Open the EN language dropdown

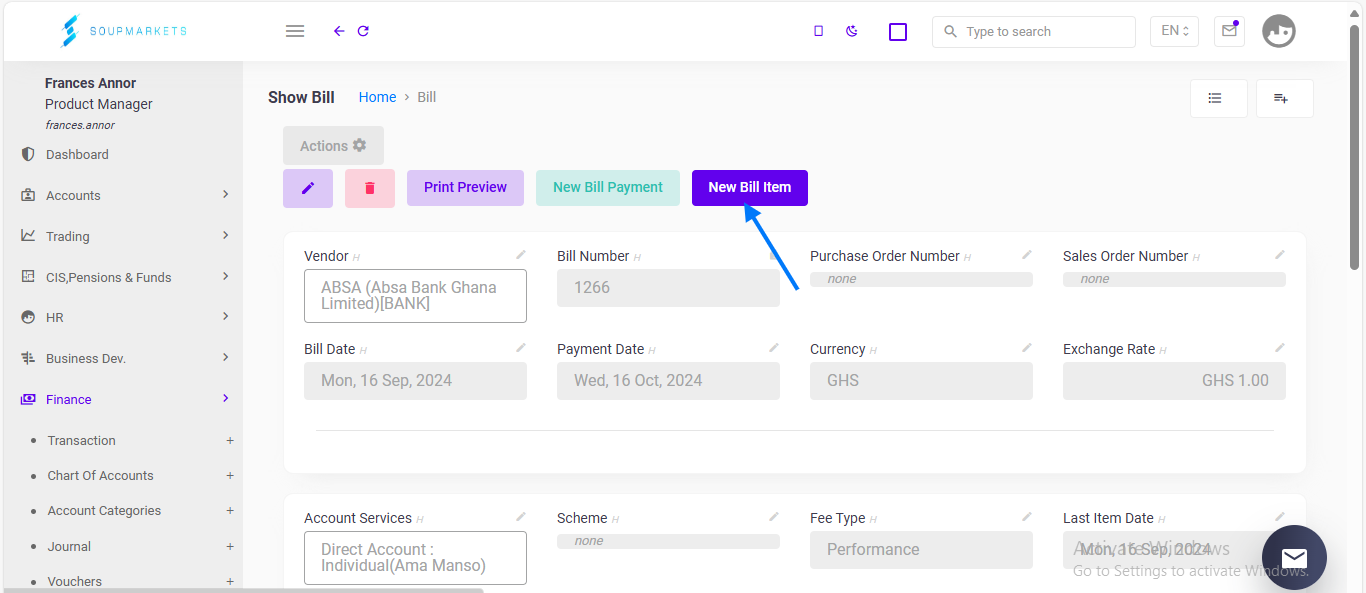click(1174, 31)
